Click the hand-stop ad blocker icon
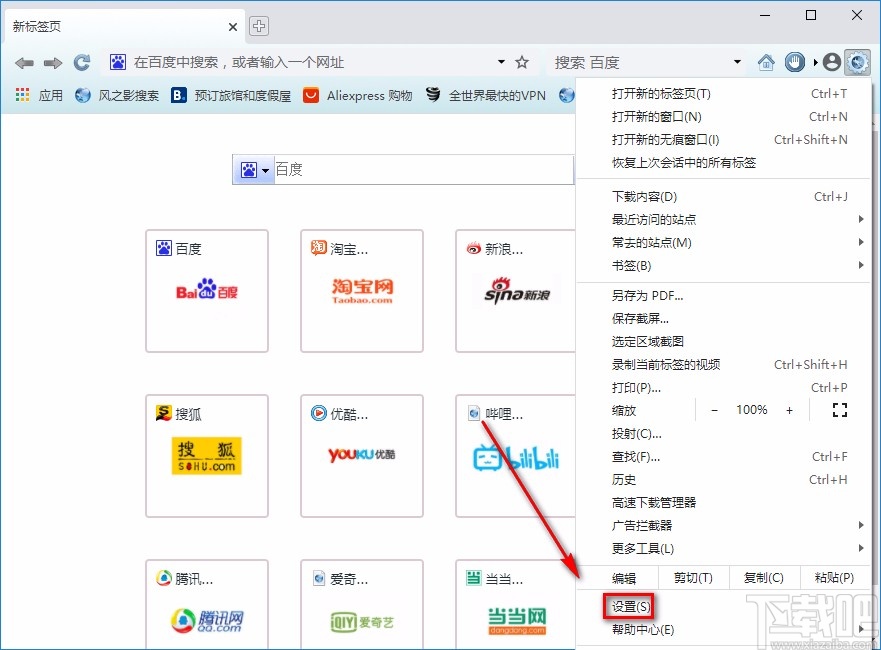 tap(794, 62)
